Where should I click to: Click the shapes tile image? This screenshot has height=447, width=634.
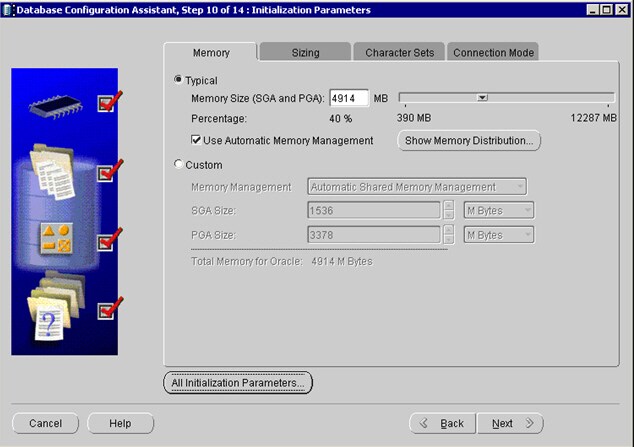click(x=57, y=238)
